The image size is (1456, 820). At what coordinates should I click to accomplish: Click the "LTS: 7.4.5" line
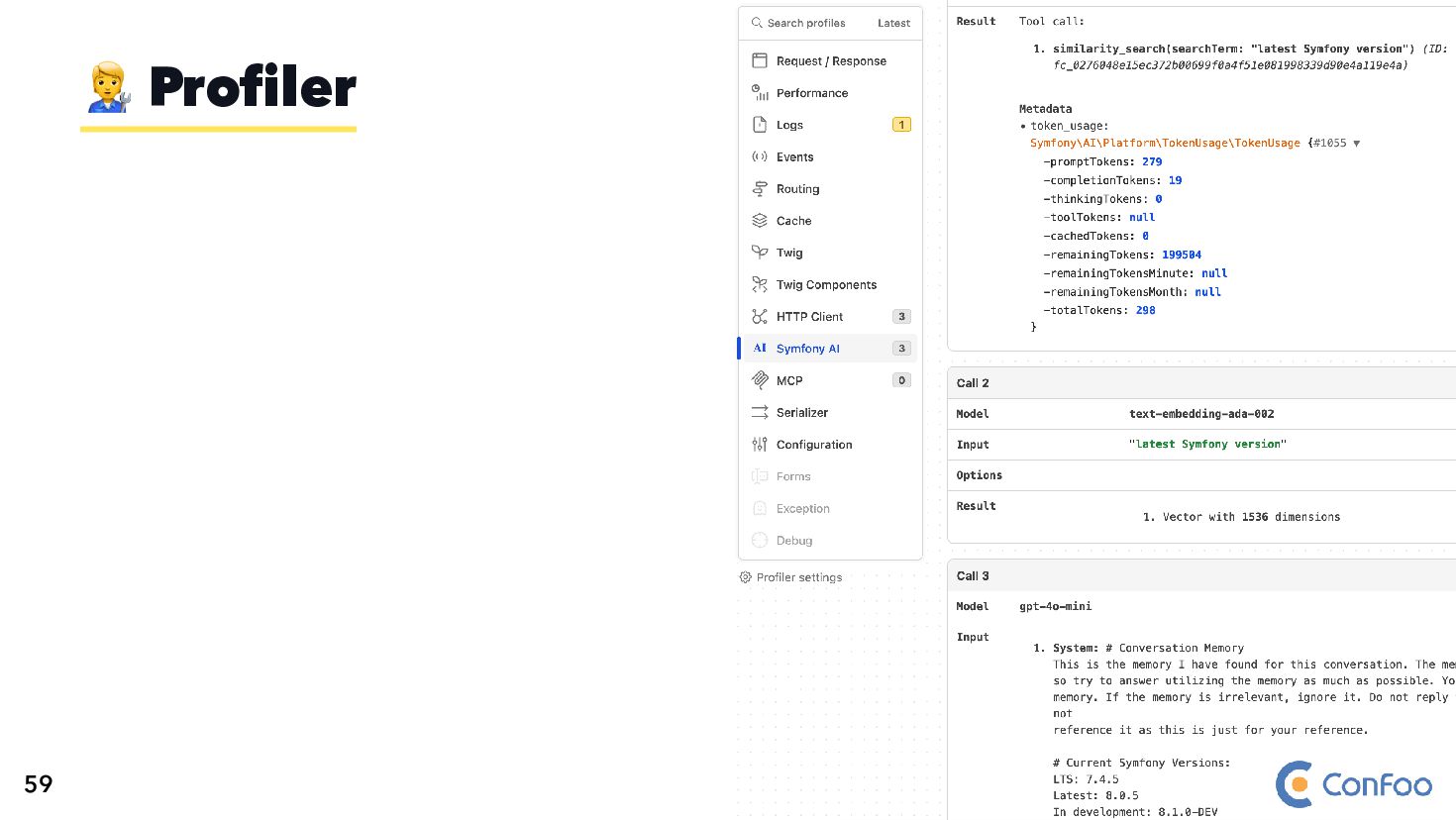(x=1086, y=779)
